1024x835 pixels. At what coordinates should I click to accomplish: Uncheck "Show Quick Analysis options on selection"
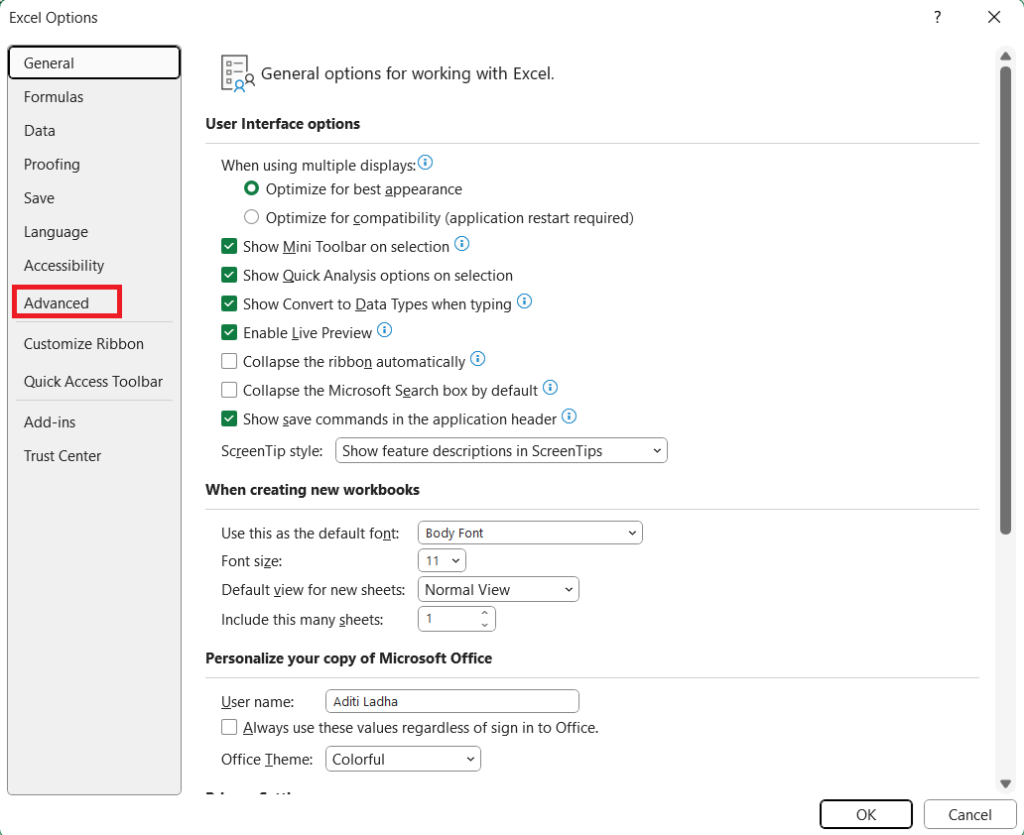pos(228,274)
